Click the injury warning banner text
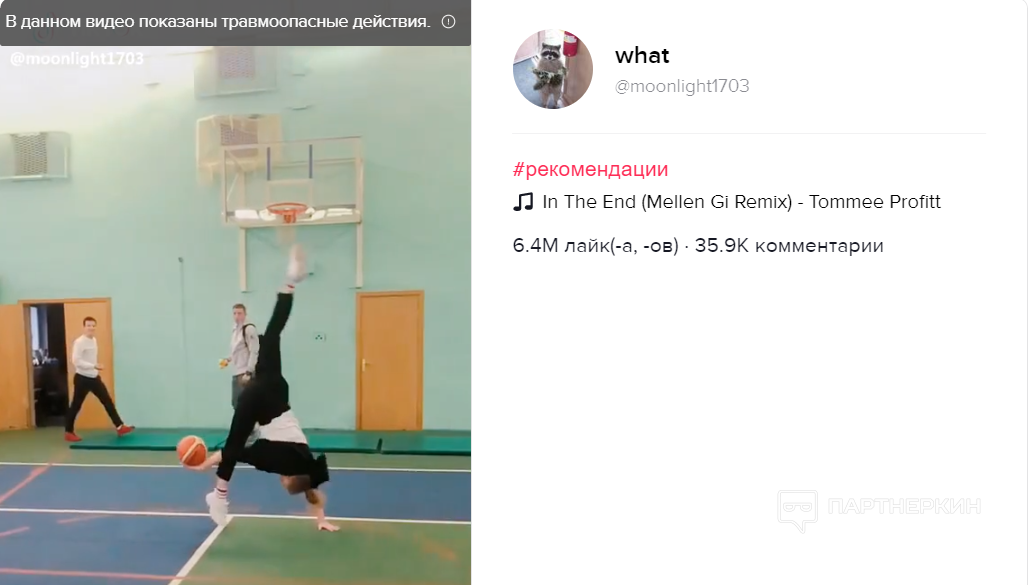The width and height of the screenshot is (1032, 585). [218, 22]
